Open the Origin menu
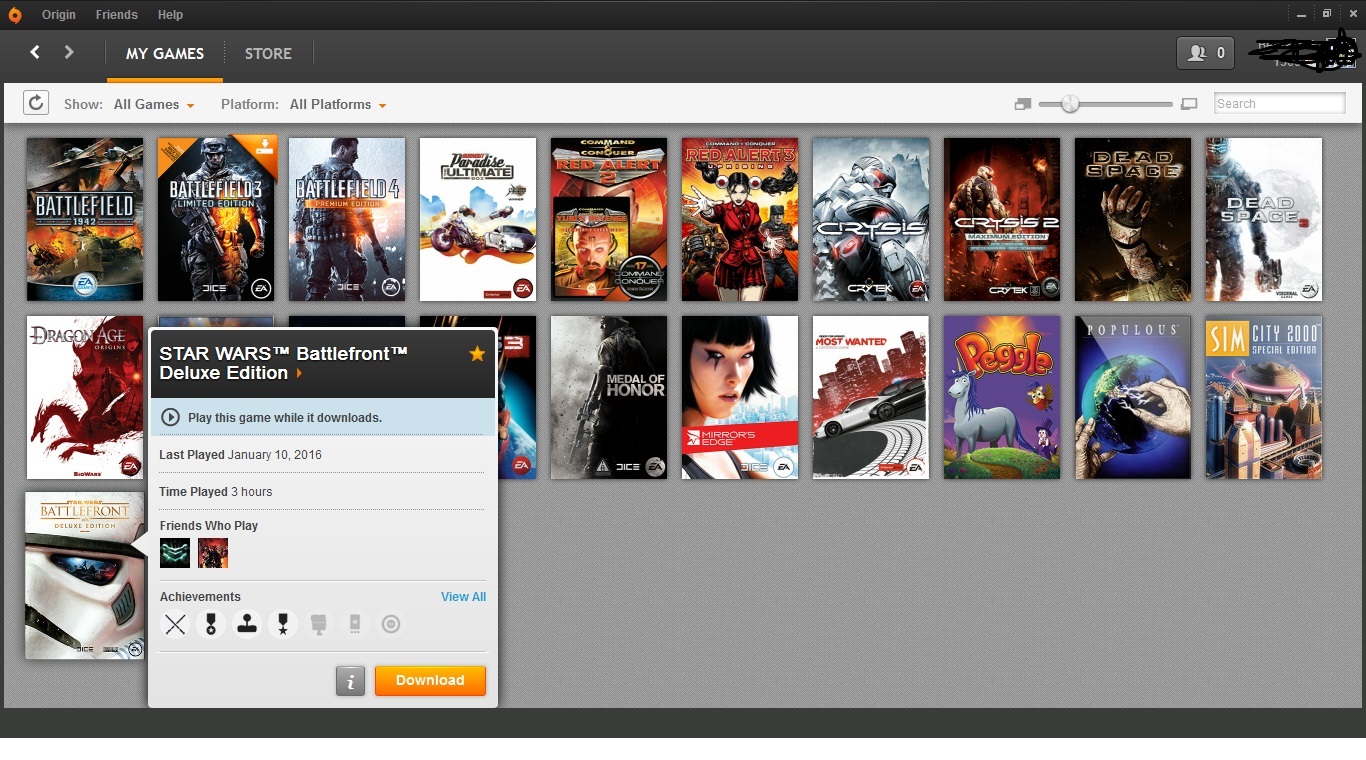Image resolution: width=1366 pixels, height=760 pixels. [59, 15]
